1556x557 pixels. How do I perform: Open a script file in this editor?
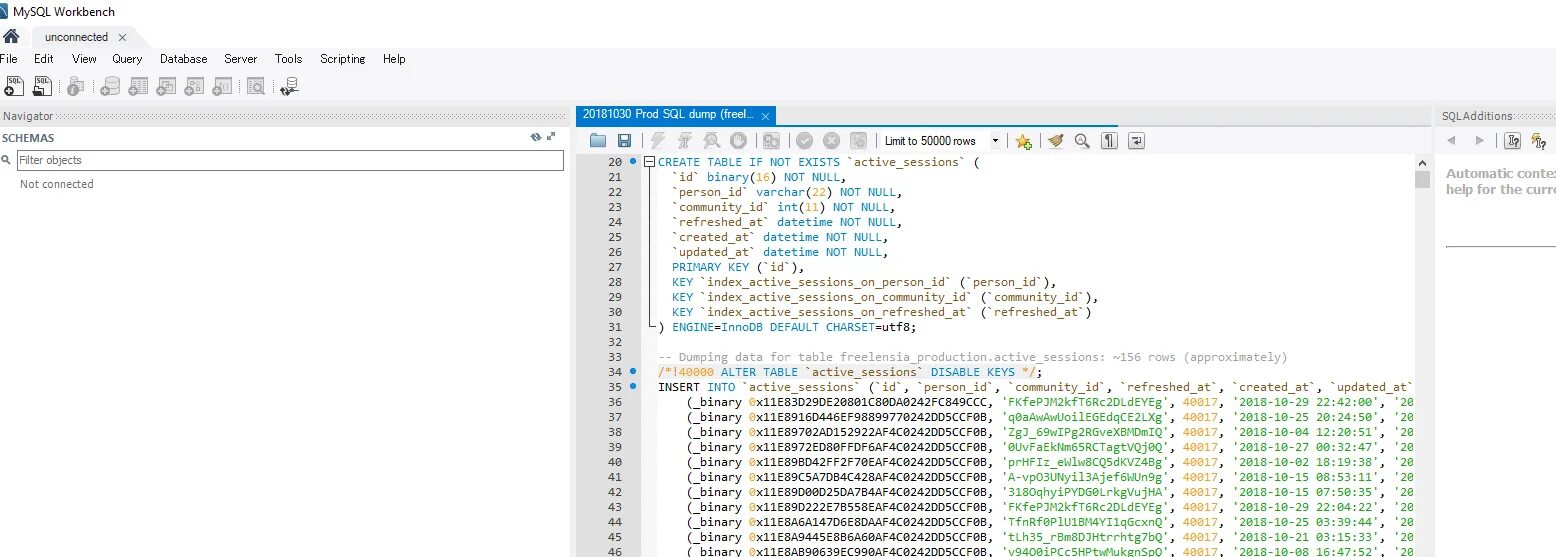pyautogui.click(x=598, y=141)
